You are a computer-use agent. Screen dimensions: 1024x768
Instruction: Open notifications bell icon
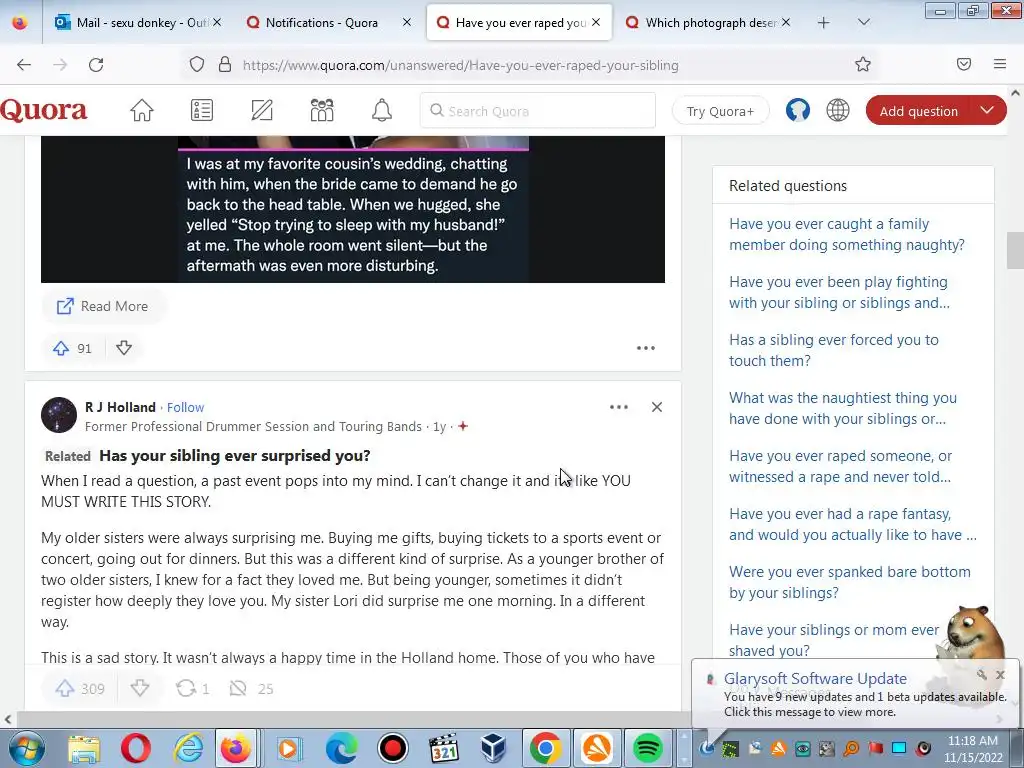coord(382,110)
